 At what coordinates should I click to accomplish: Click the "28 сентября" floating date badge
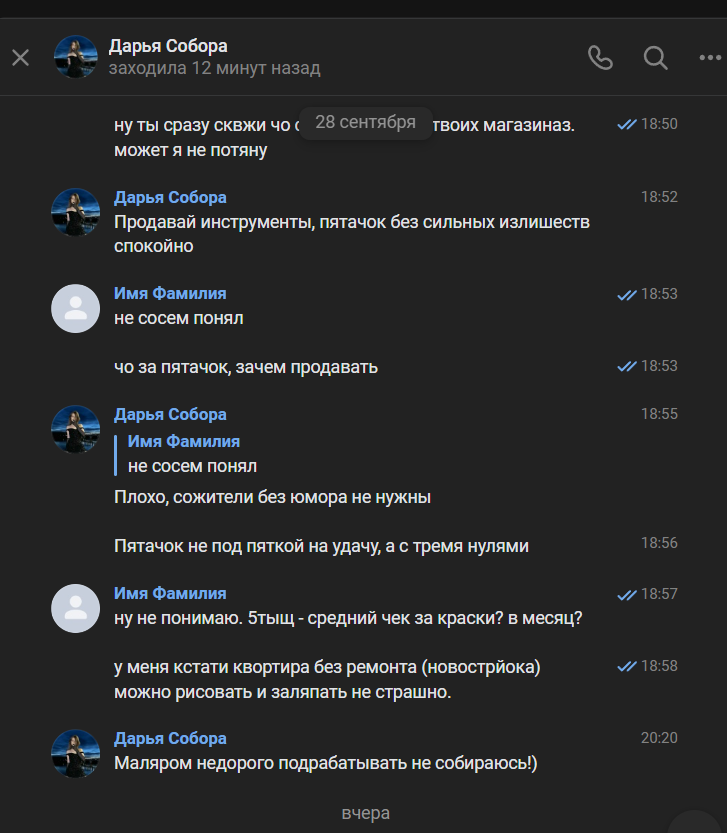click(x=365, y=122)
